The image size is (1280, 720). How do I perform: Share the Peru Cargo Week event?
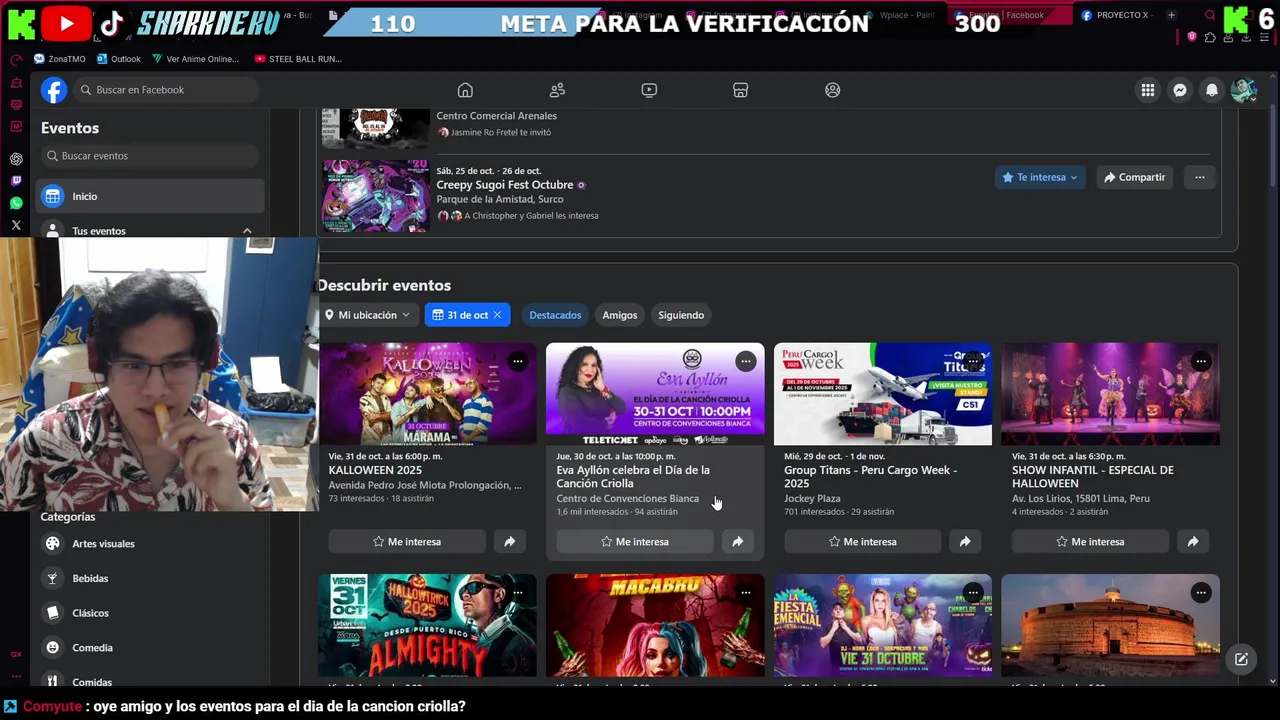click(x=965, y=541)
